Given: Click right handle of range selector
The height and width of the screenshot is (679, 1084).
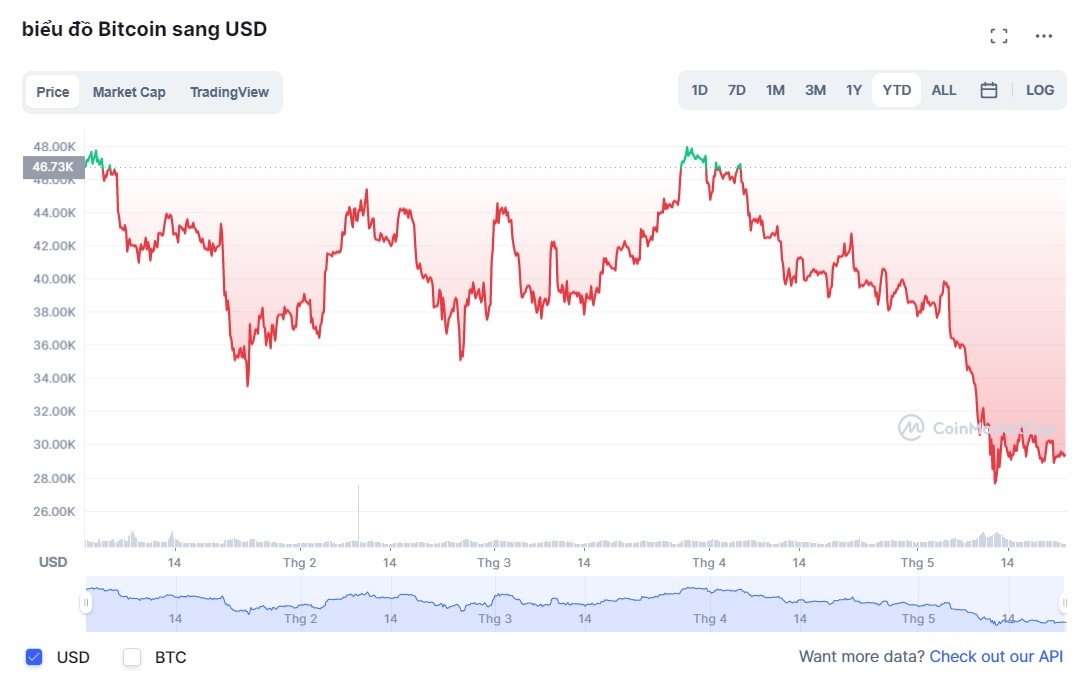Looking at the screenshot, I should (x=1063, y=602).
